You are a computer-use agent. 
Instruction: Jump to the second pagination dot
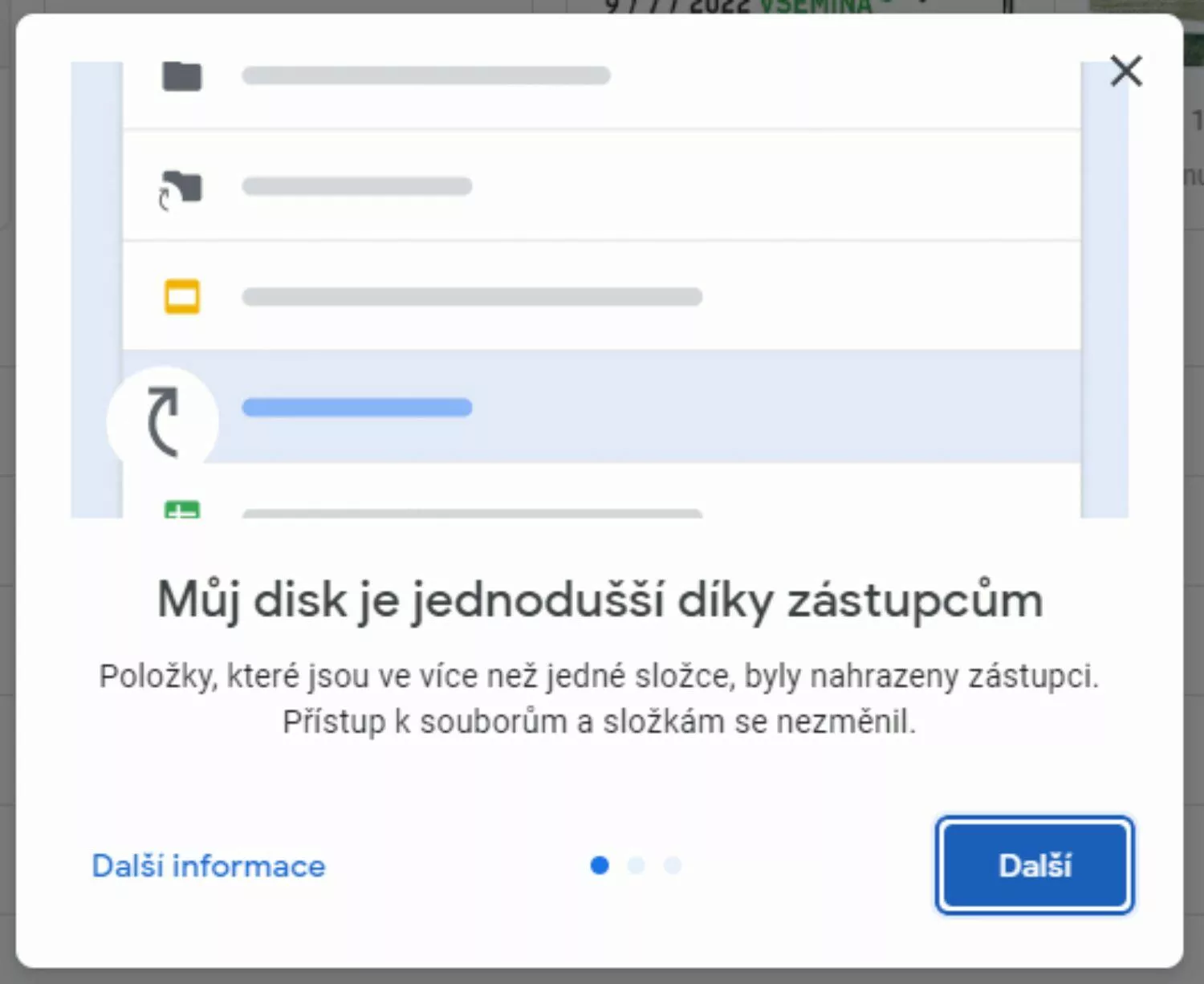pyautogui.click(x=637, y=865)
